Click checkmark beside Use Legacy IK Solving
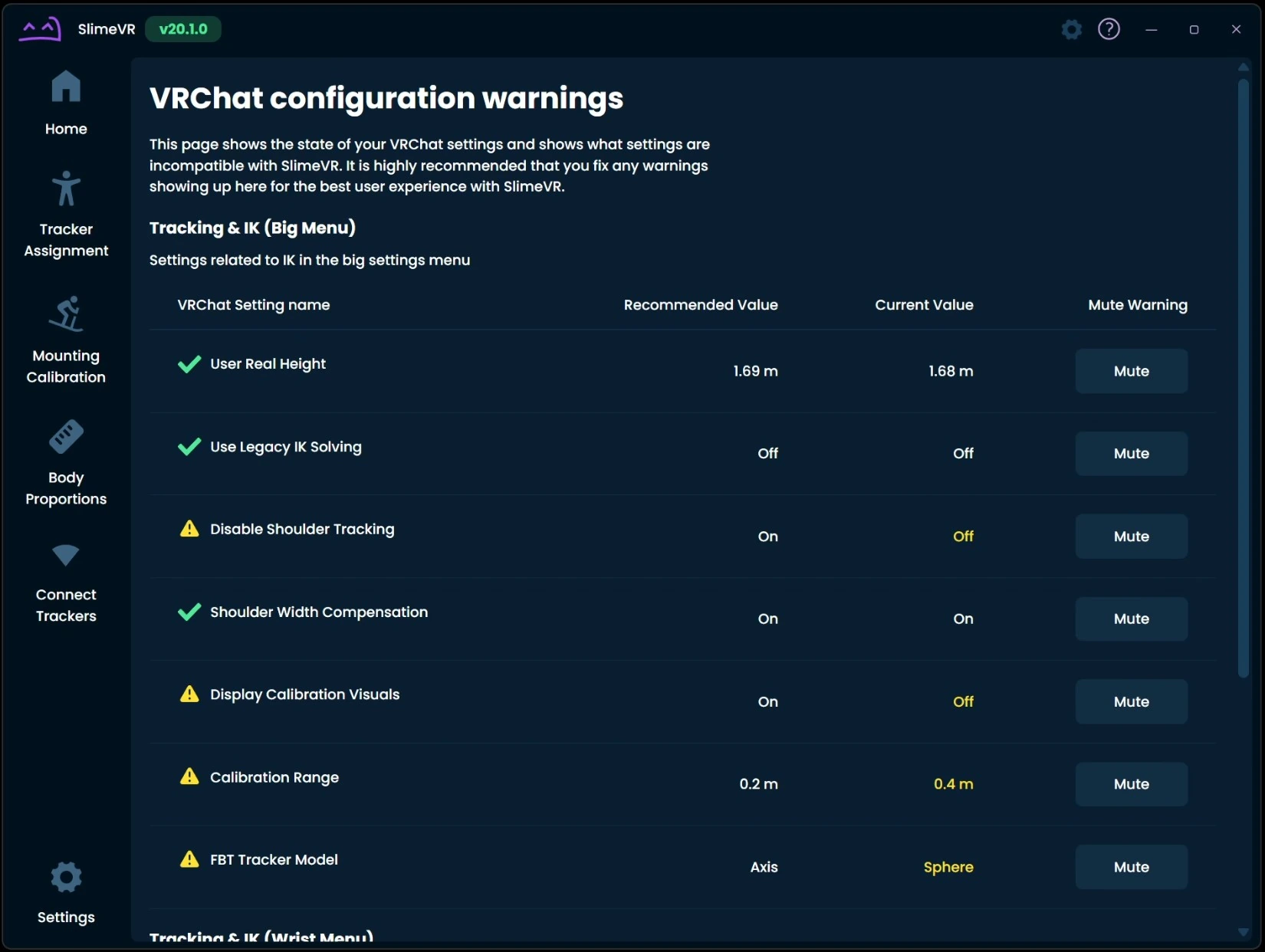This screenshot has width=1265, height=952. [189, 447]
